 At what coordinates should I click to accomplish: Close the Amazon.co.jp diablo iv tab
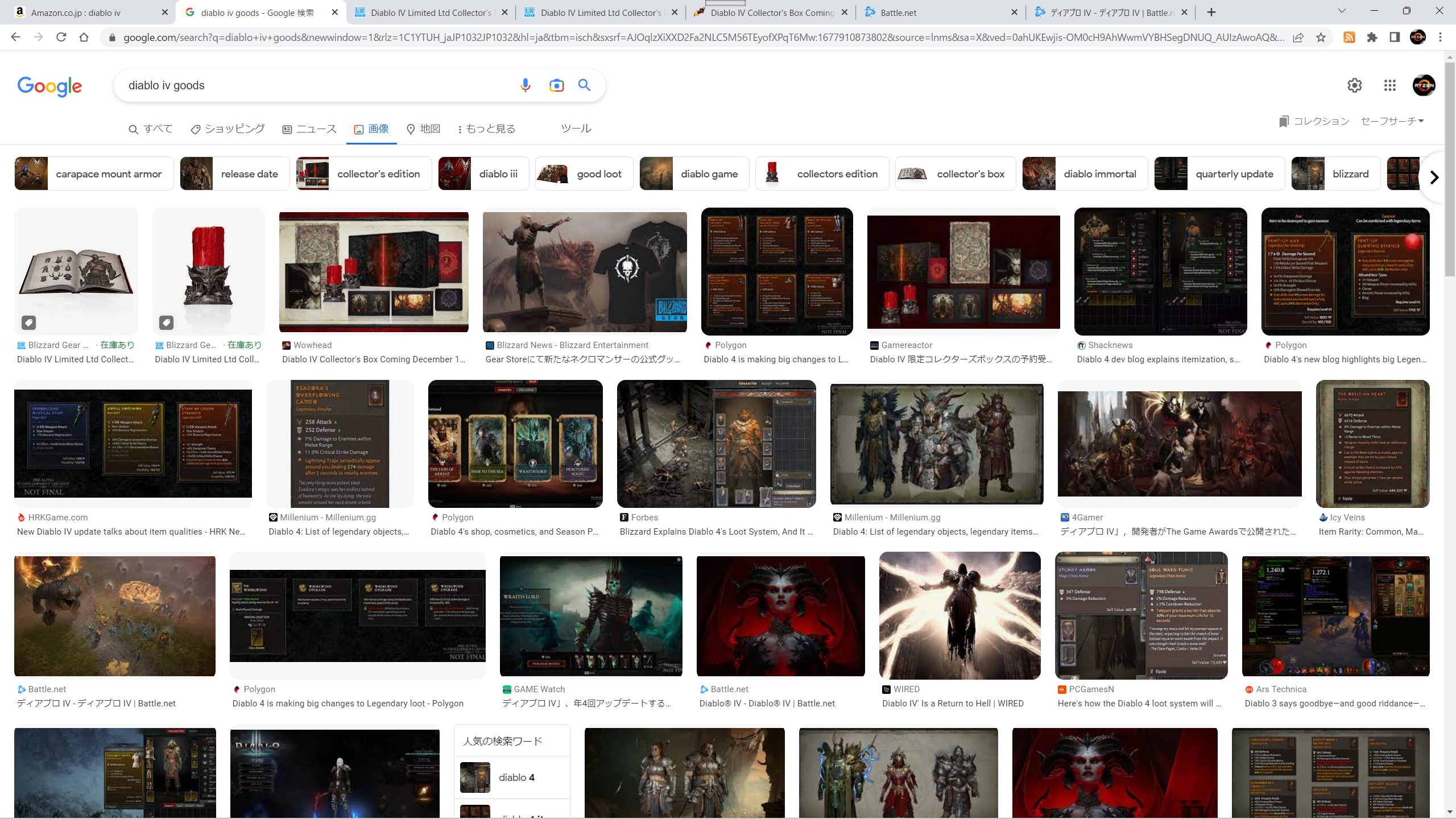point(165,13)
